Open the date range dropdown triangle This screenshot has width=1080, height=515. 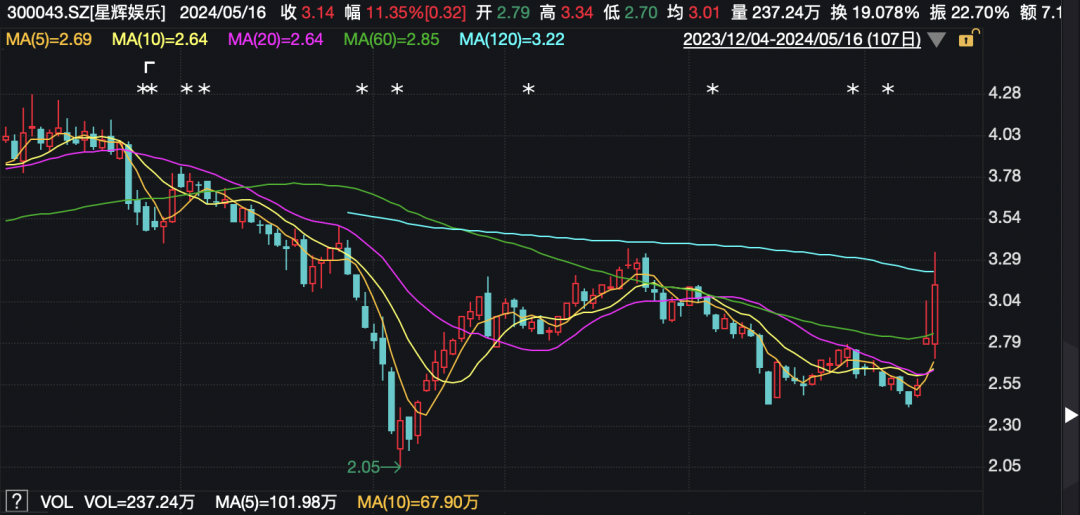936,40
